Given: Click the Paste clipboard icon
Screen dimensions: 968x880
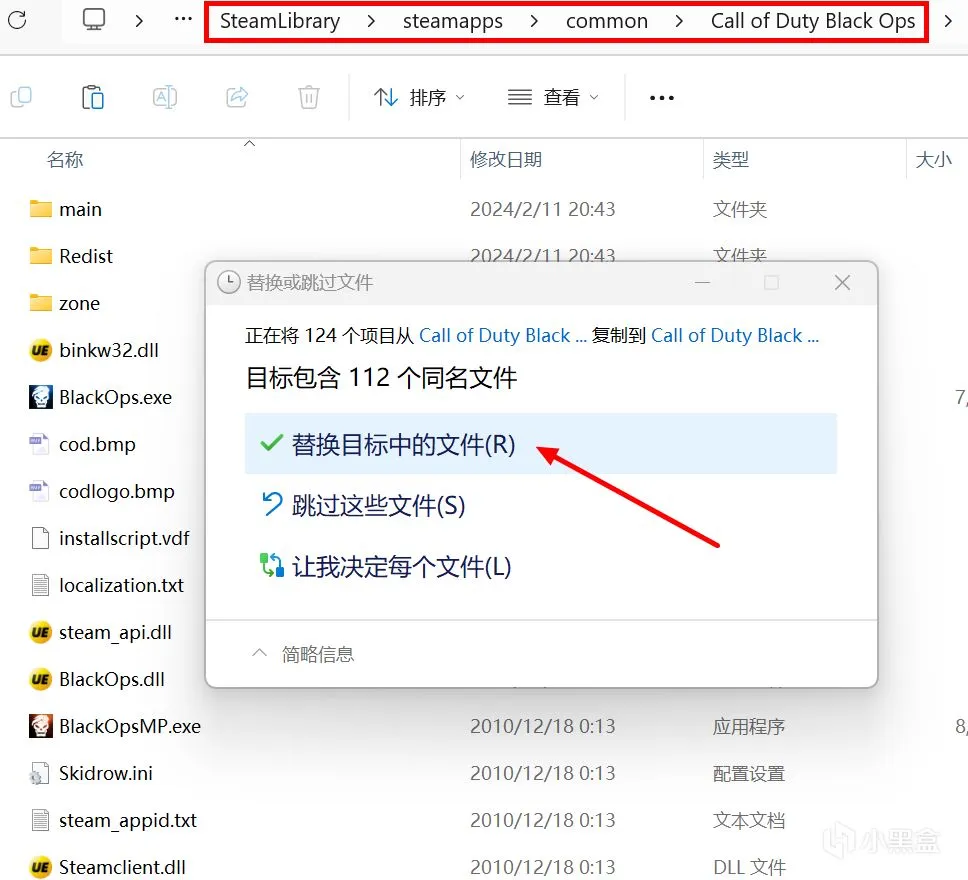Looking at the screenshot, I should coord(93,97).
